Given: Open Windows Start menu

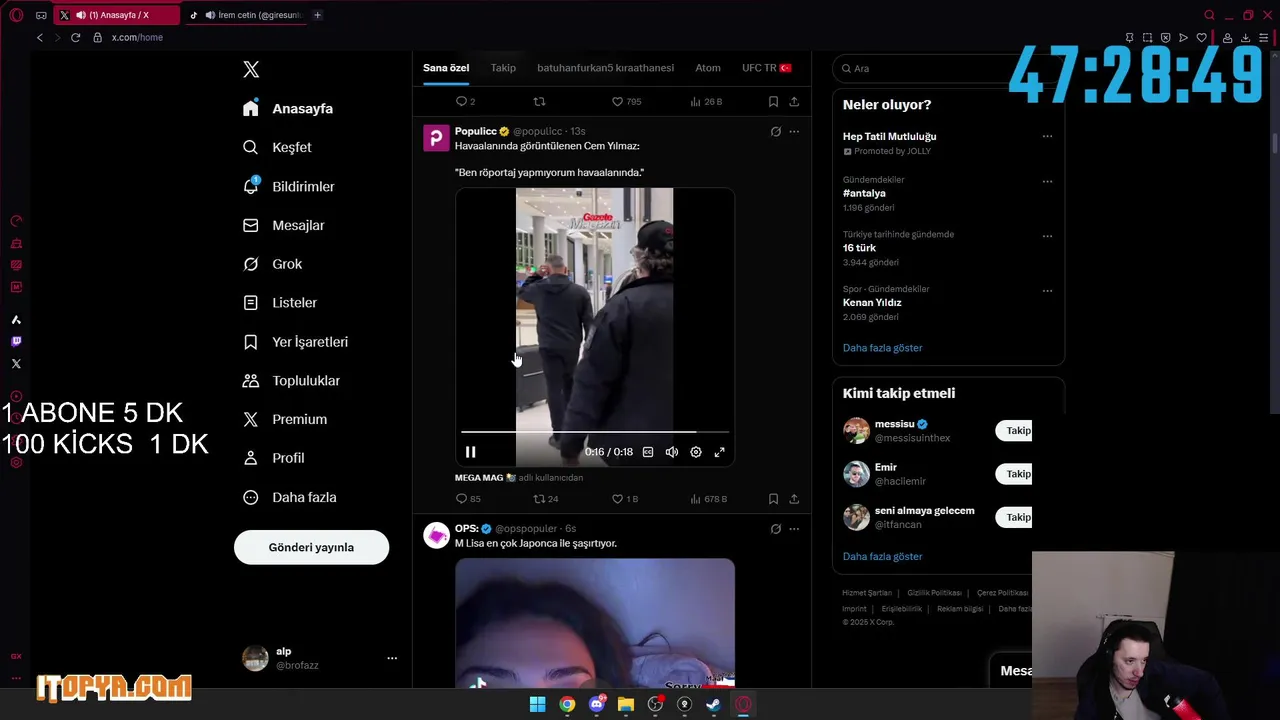Looking at the screenshot, I should pyautogui.click(x=537, y=704).
